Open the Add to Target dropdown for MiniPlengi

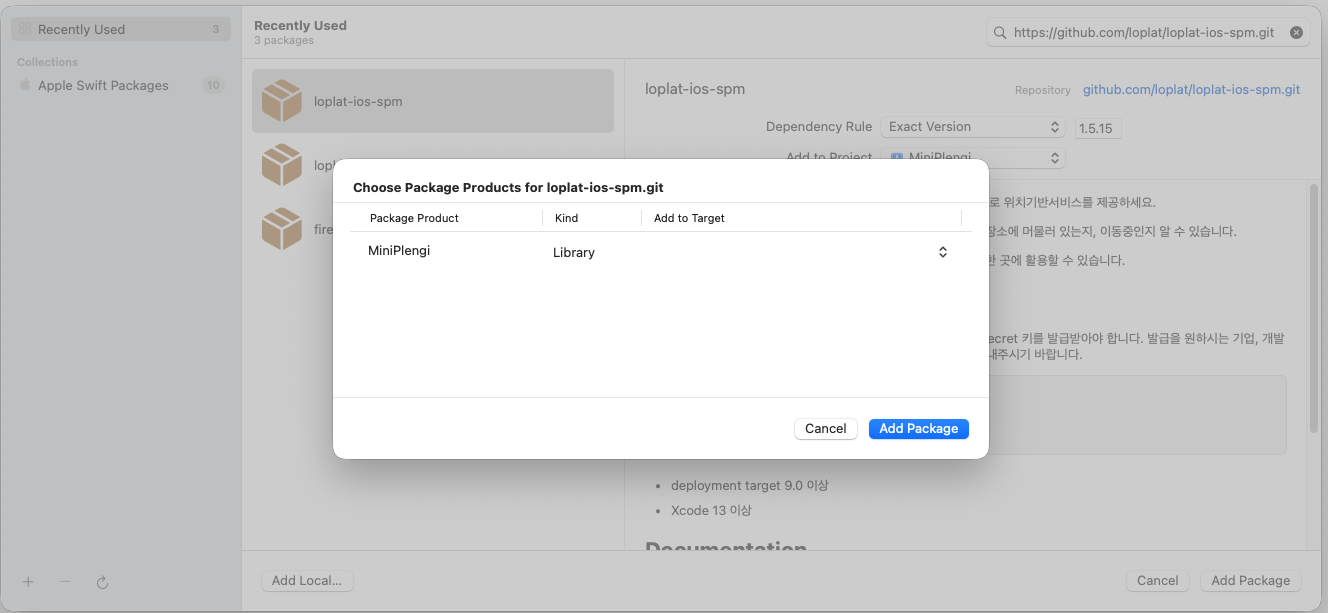click(x=942, y=252)
